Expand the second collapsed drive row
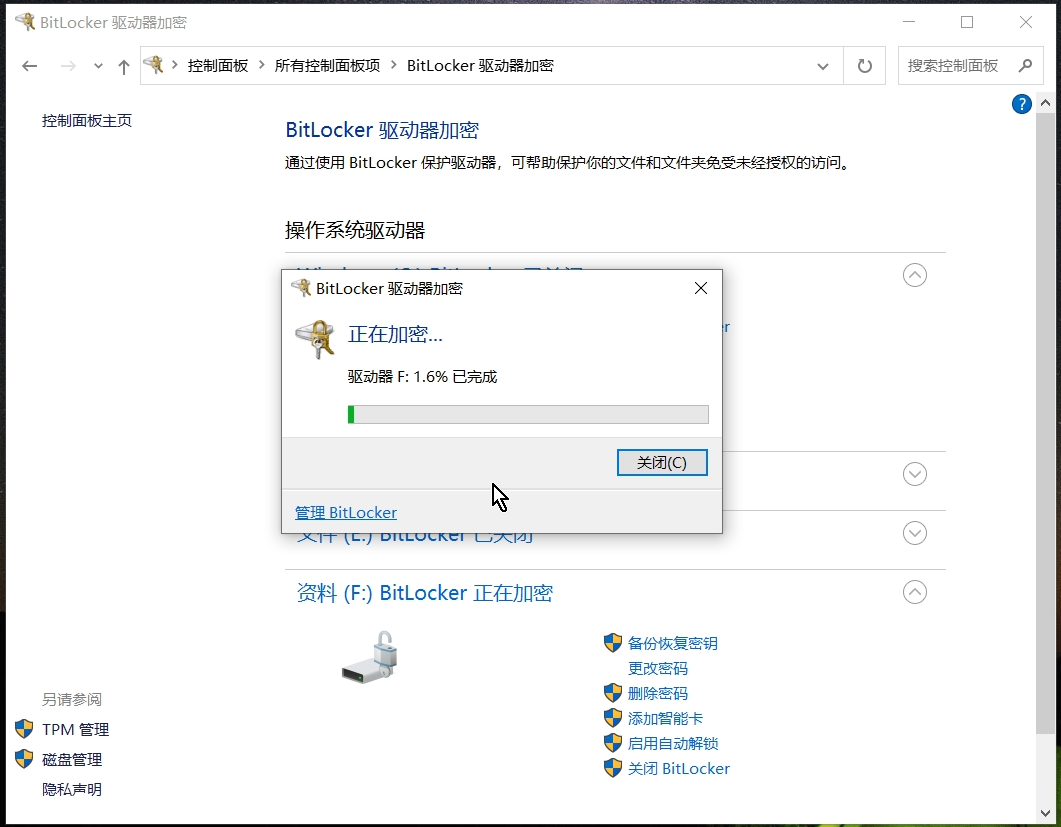Image resolution: width=1061 pixels, height=827 pixels. click(x=915, y=474)
